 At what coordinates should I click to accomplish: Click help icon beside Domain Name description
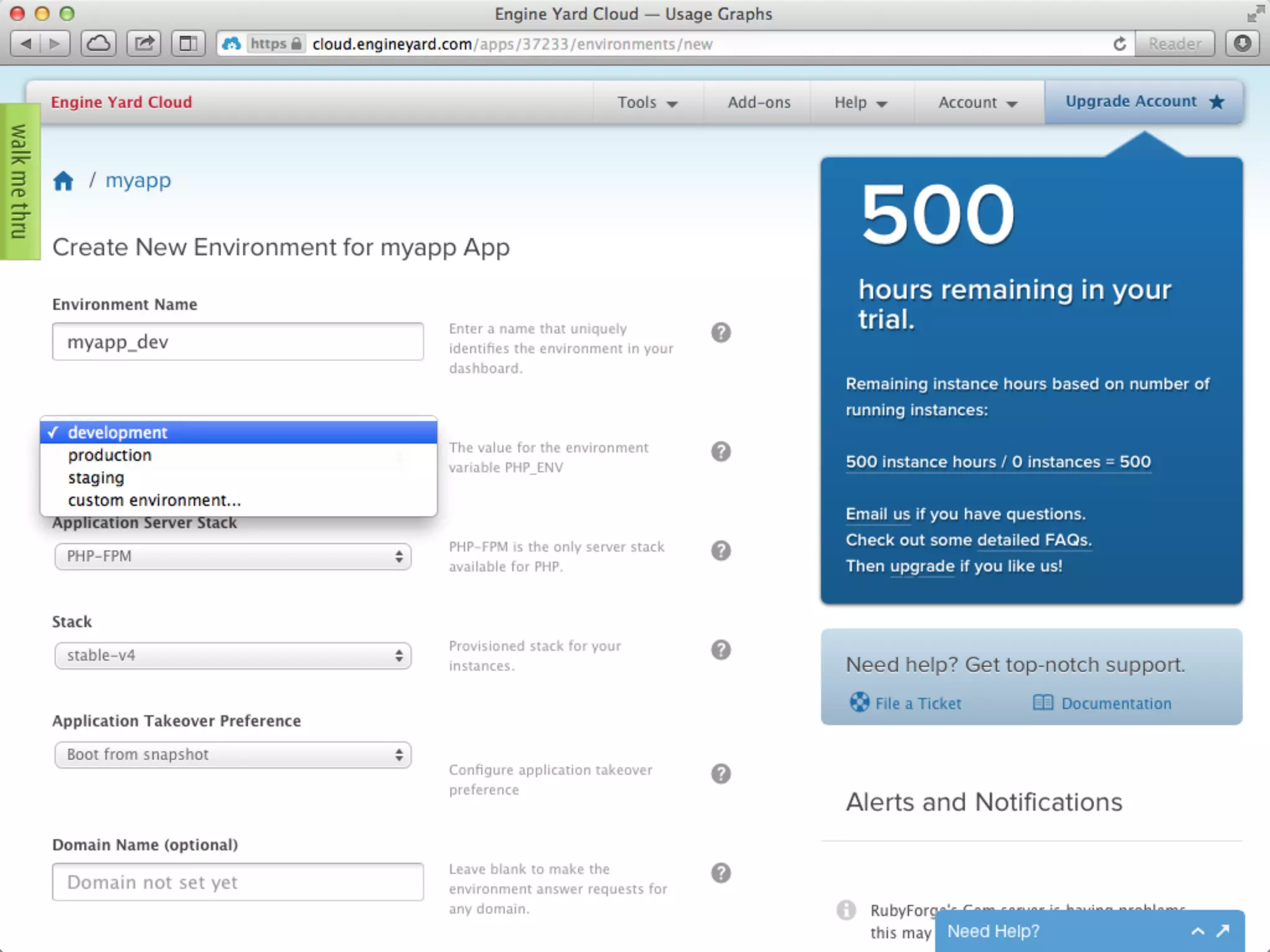pyautogui.click(x=721, y=873)
